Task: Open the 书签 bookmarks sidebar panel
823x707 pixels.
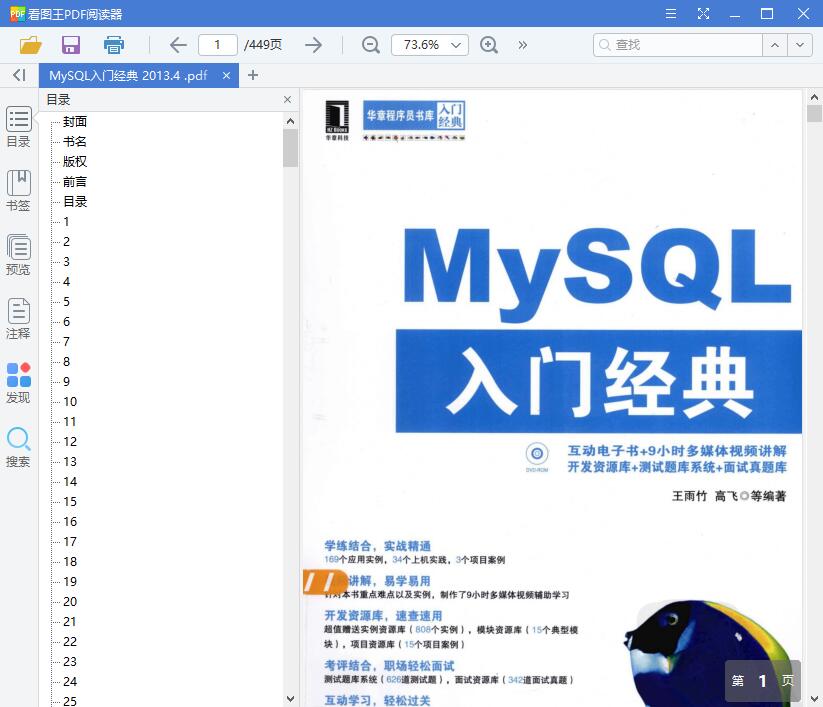Action: click(x=18, y=191)
